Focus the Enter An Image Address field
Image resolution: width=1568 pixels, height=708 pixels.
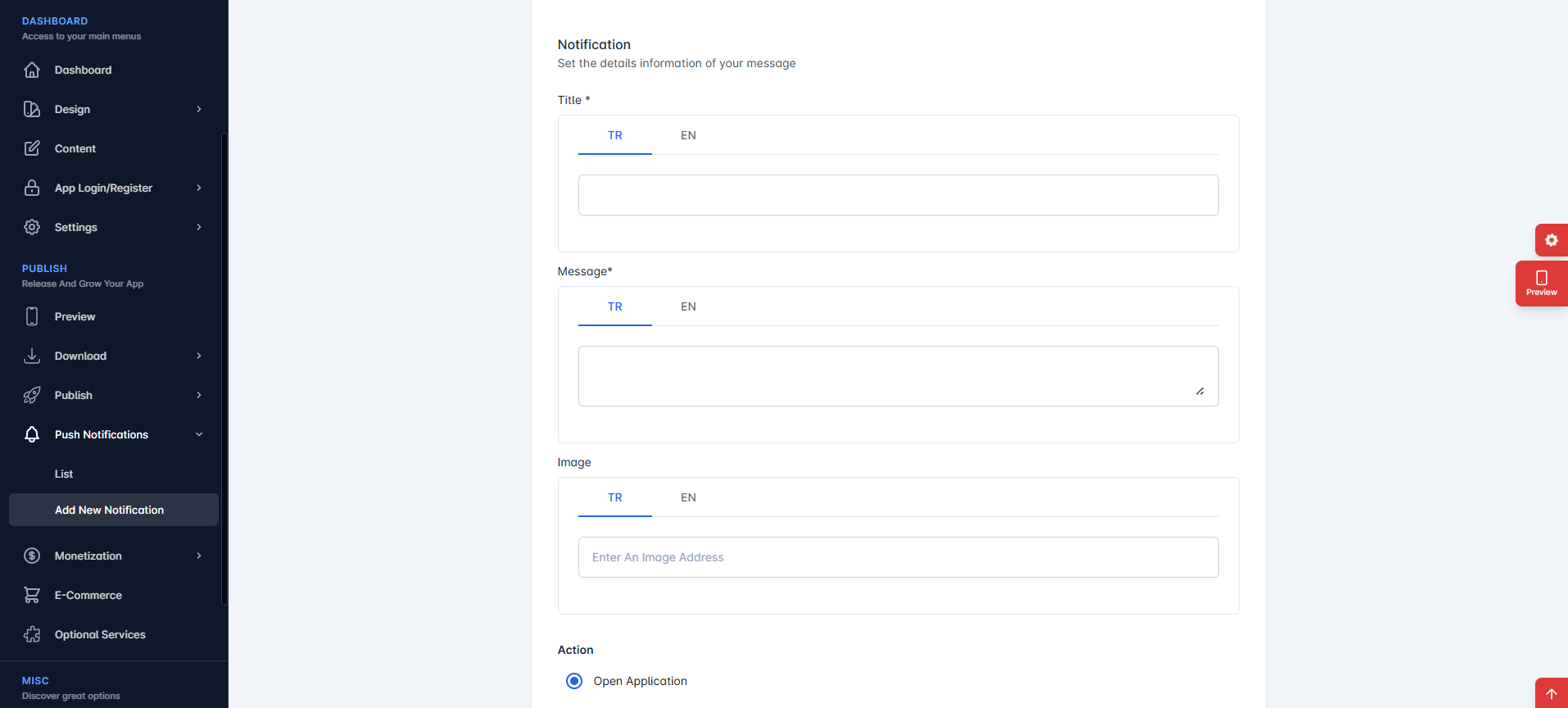[898, 557]
